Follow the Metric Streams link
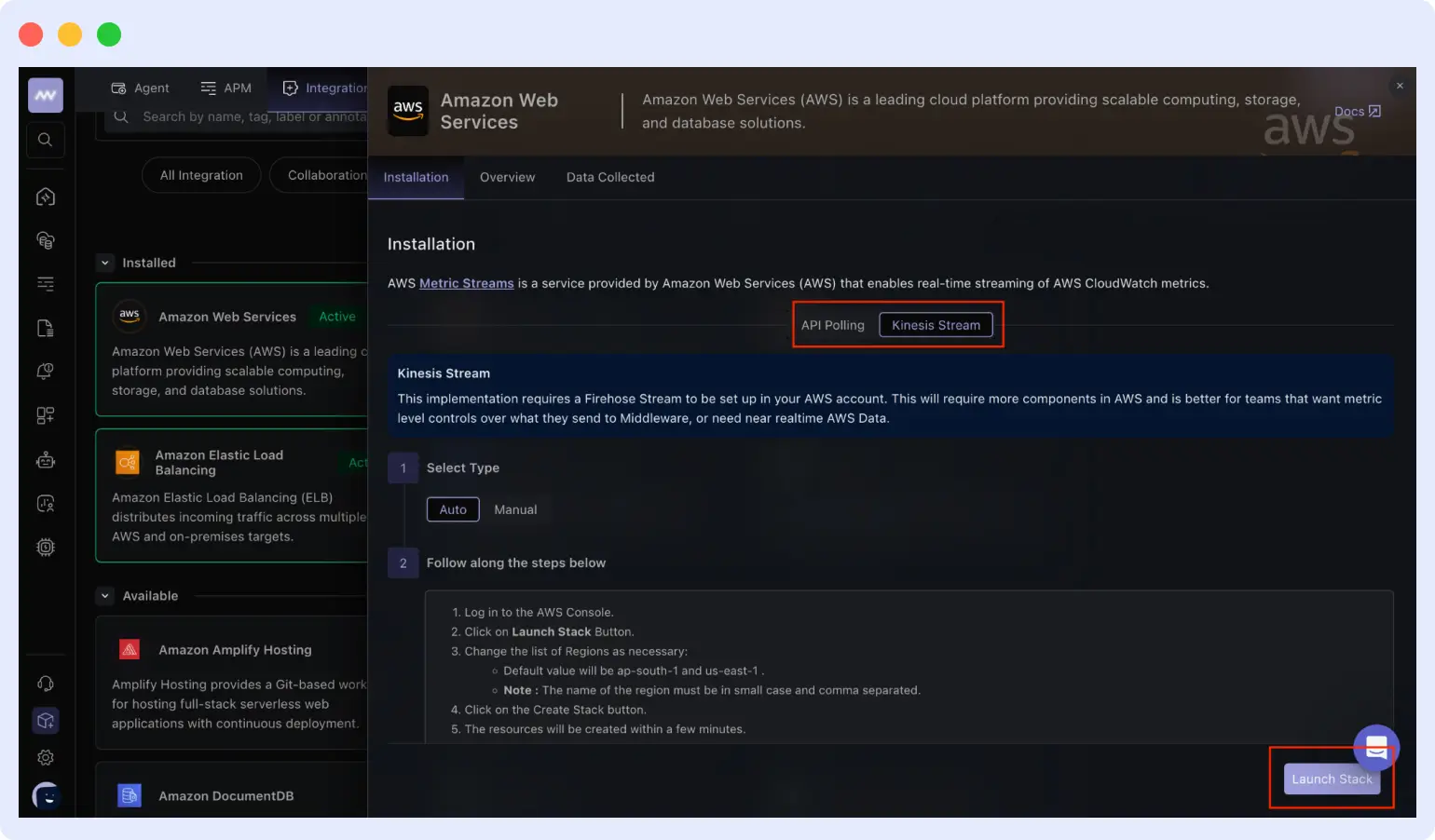The height and width of the screenshot is (840, 1435). [467, 283]
